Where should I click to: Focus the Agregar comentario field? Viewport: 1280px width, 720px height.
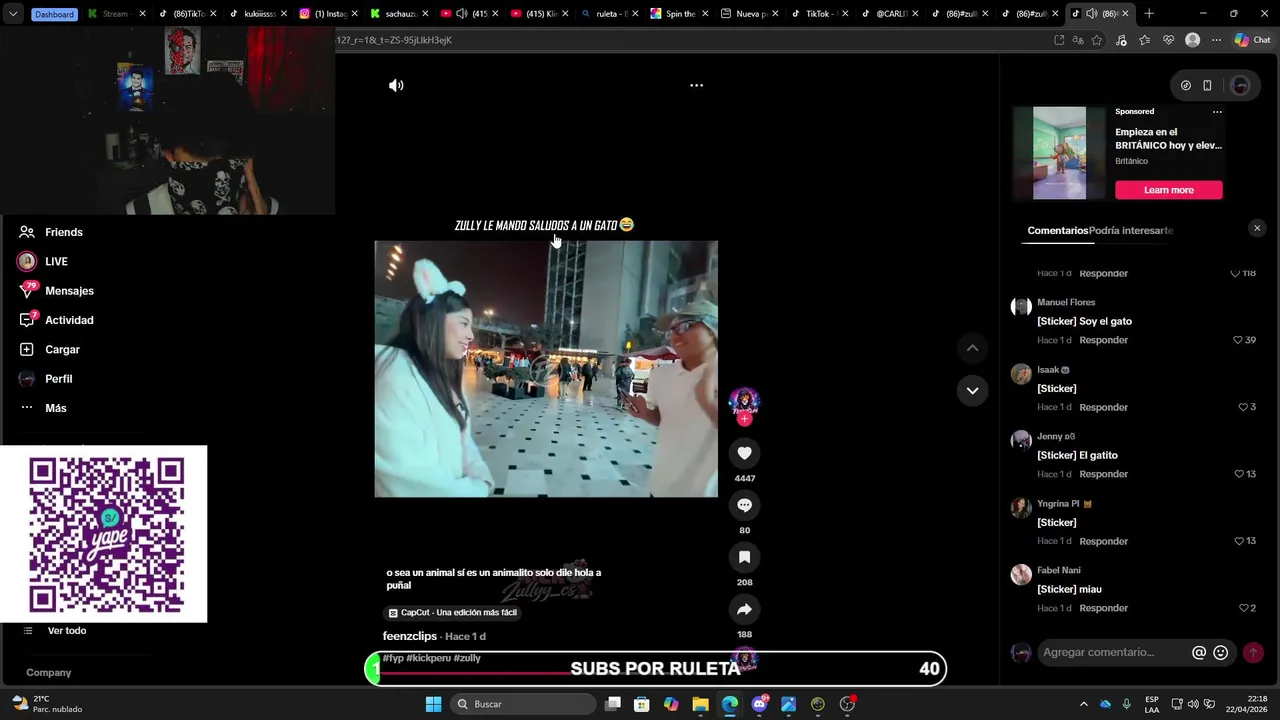1113,653
